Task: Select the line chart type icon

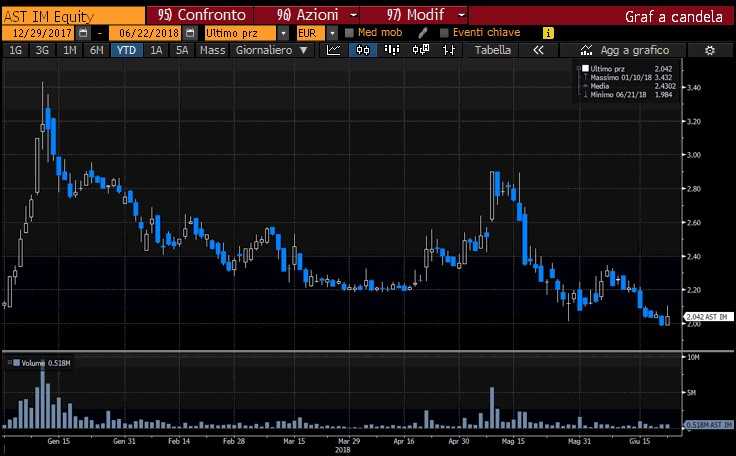Action: point(335,50)
